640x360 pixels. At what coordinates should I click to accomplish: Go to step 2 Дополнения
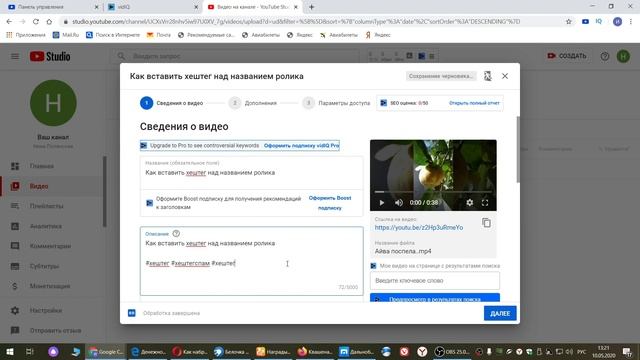[253, 103]
